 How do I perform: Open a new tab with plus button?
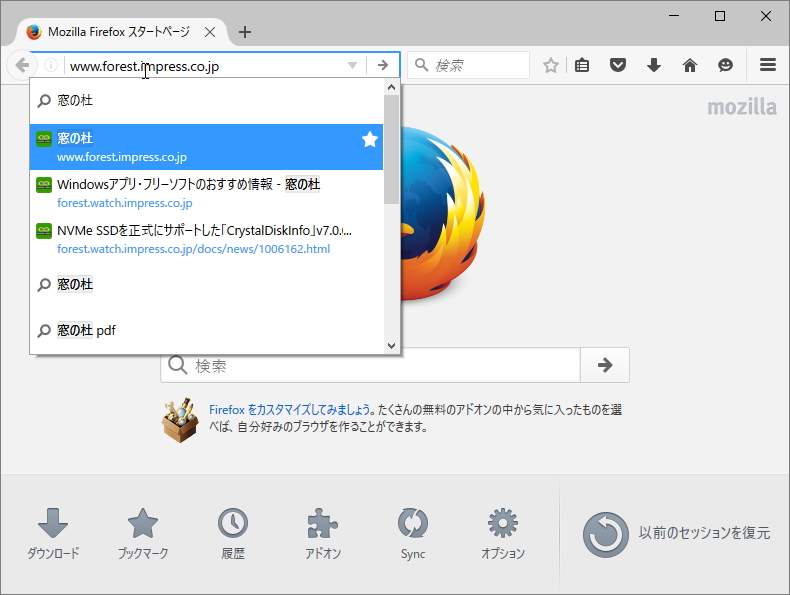pyautogui.click(x=245, y=32)
